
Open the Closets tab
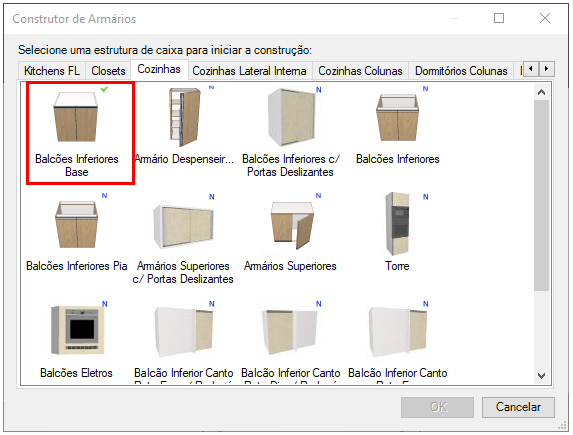tap(108, 71)
